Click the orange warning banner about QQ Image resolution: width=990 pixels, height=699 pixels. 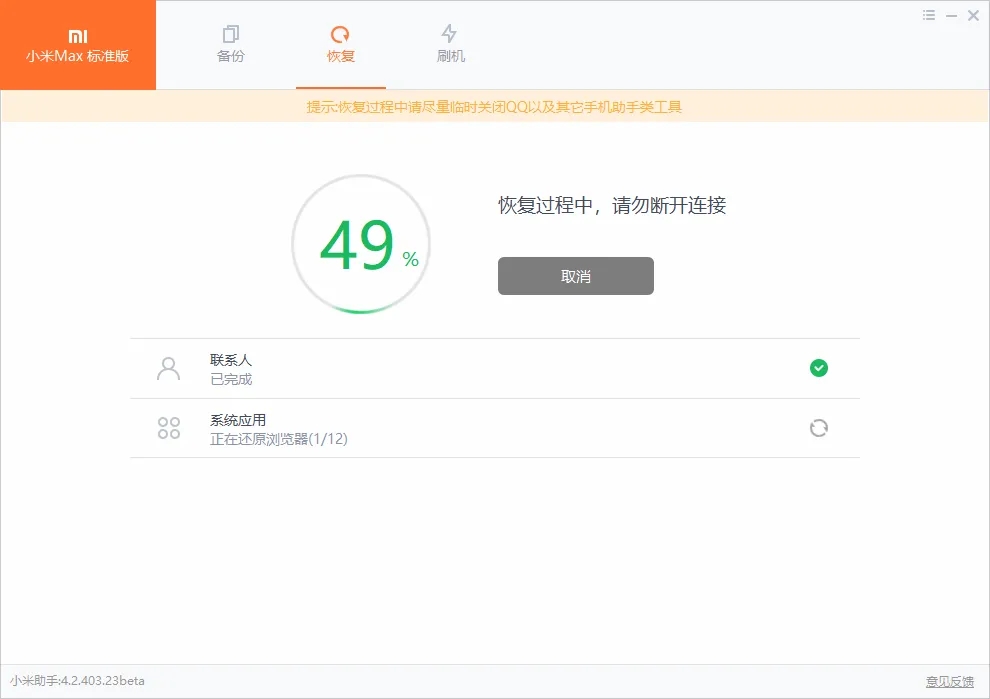pos(495,106)
